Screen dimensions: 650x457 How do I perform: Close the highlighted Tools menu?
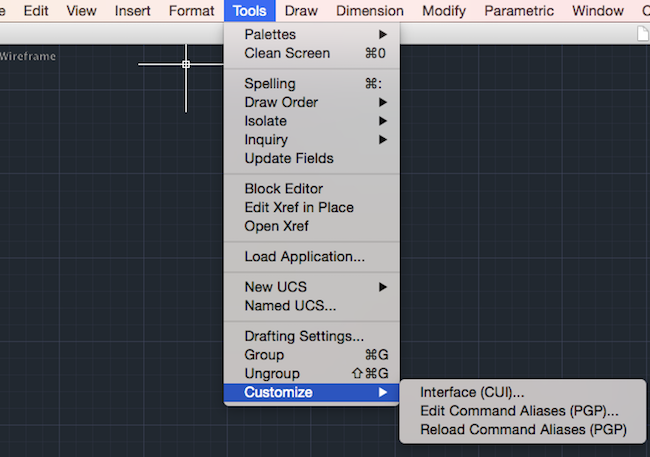pos(250,10)
